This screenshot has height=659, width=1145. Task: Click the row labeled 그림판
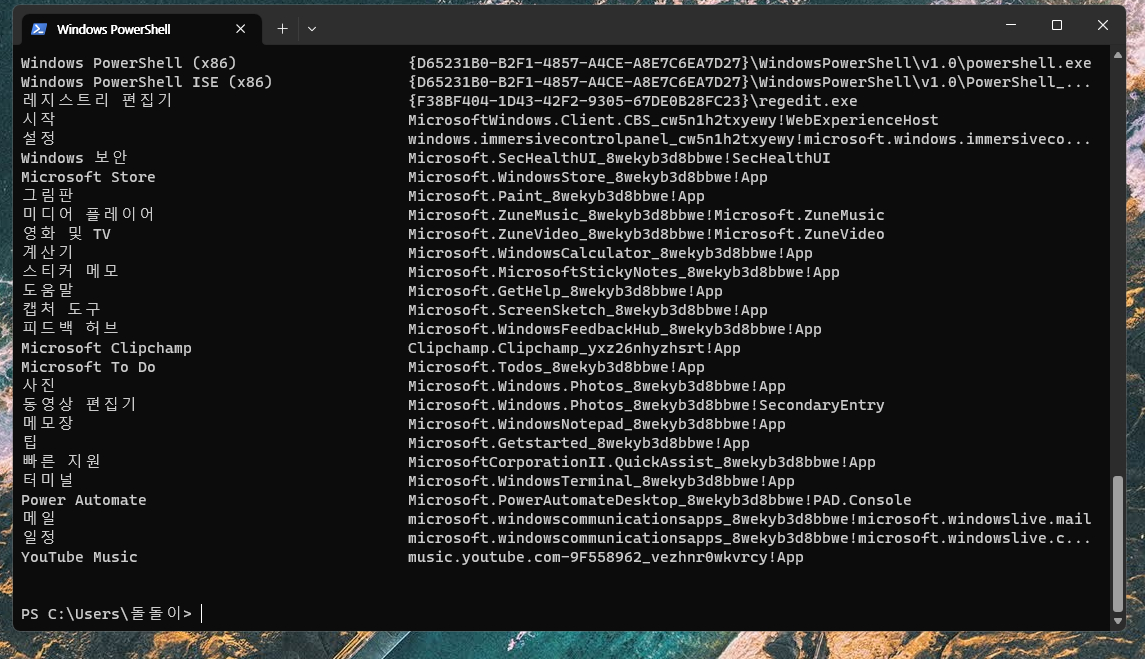47,196
